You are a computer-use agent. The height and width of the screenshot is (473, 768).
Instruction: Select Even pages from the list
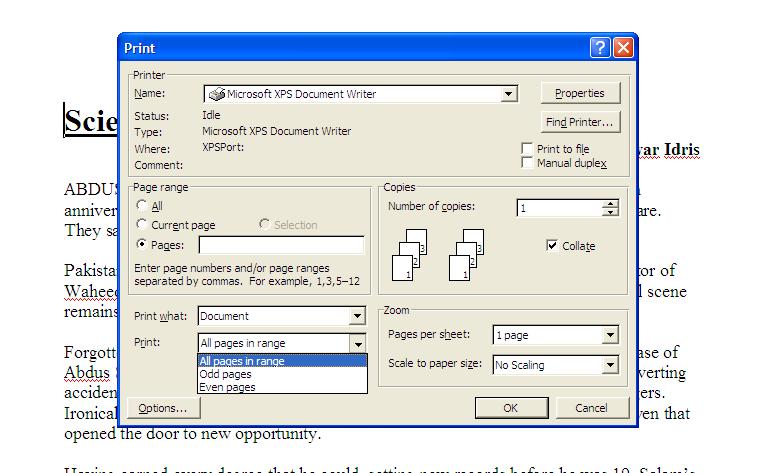(x=227, y=387)
